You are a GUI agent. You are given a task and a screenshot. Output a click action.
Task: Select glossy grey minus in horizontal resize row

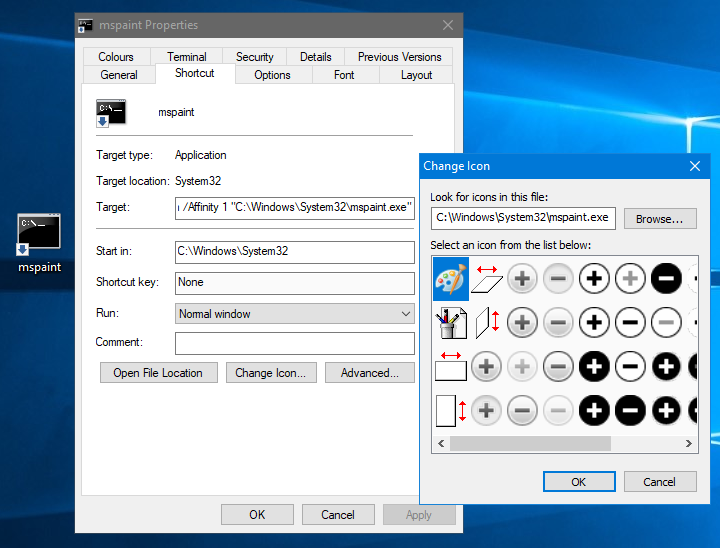(x=558, y=367)
